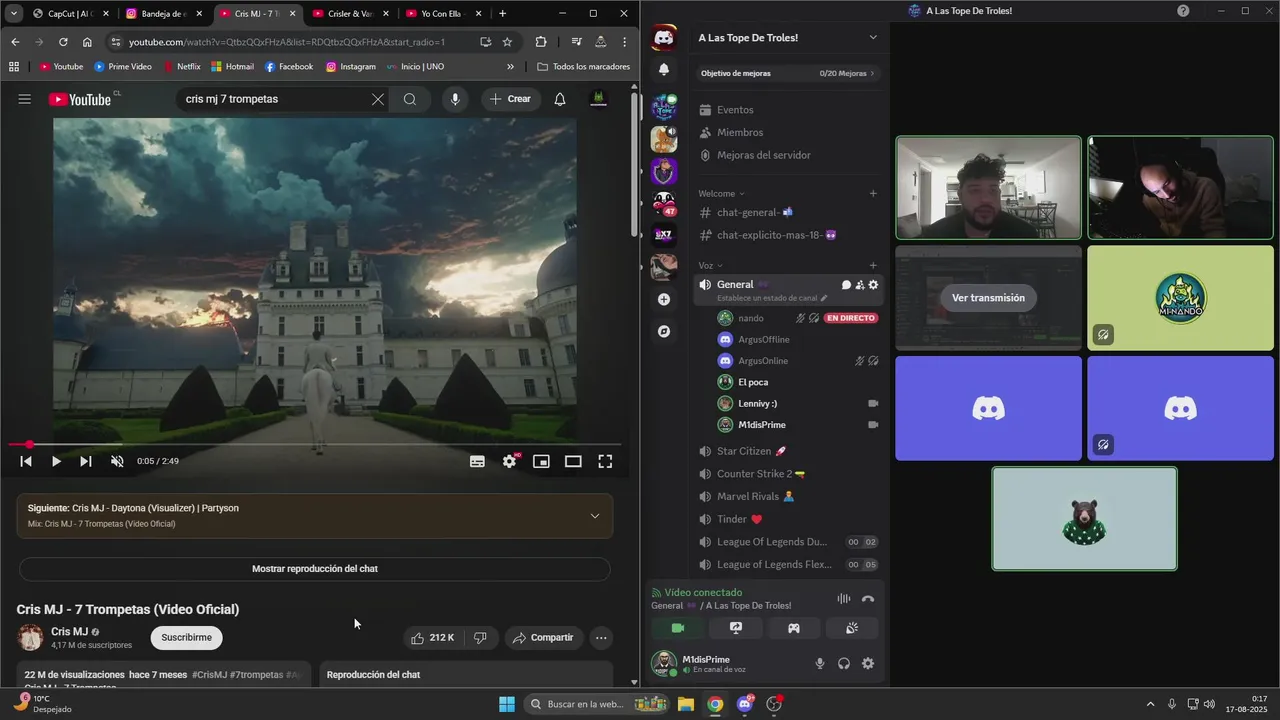1280x720 pixels.
Task: Show more bookmarks with the chevron
Action: pos(510,67)
